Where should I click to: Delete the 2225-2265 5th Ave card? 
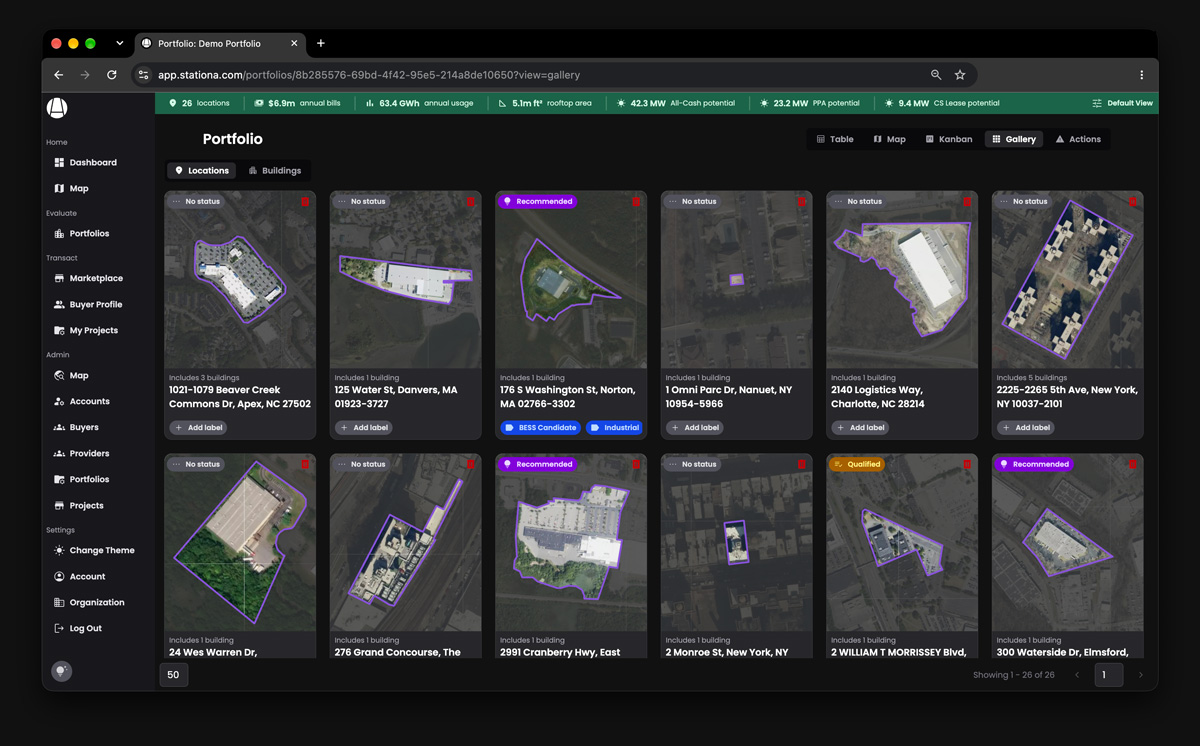tap(1132, 202)
